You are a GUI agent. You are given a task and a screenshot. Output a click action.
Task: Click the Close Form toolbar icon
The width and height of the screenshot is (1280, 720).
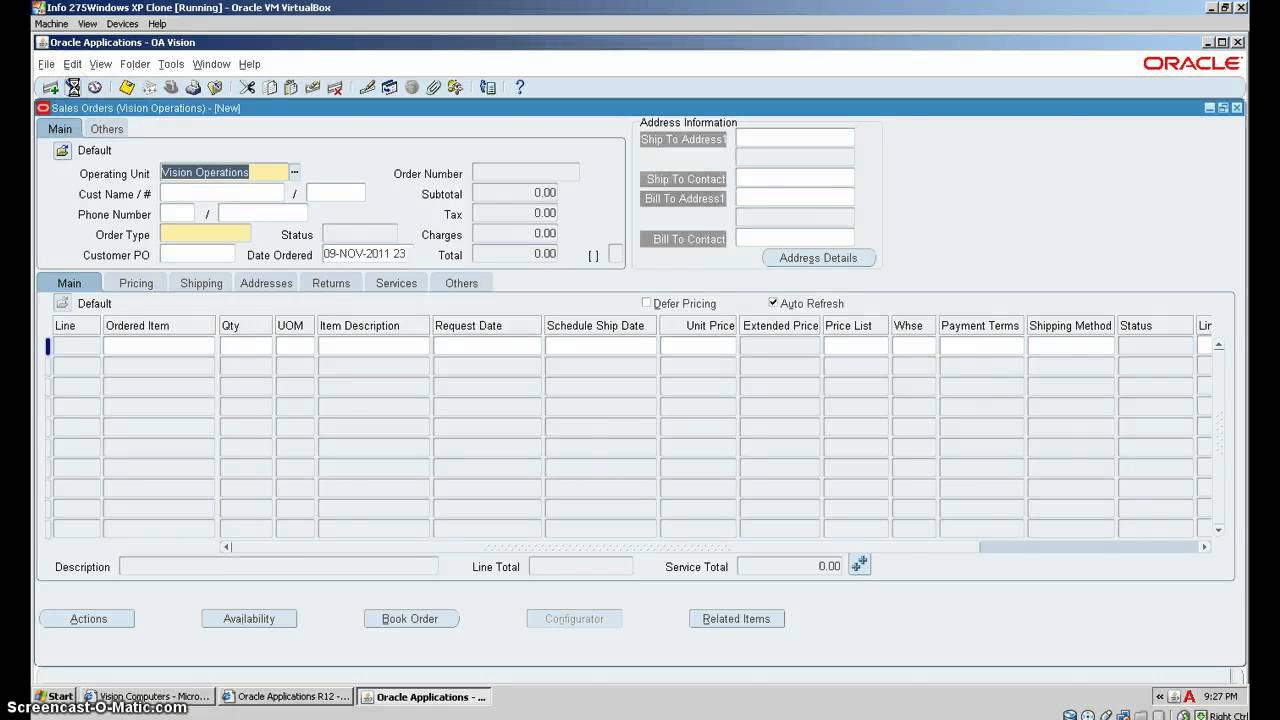point(215,88)
